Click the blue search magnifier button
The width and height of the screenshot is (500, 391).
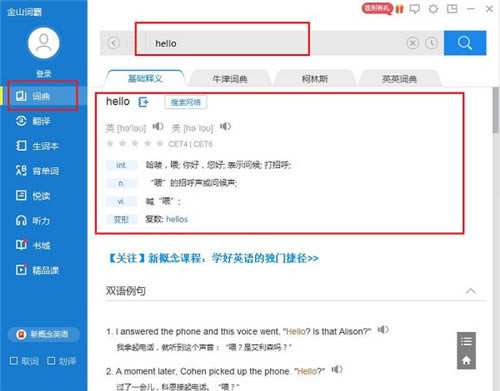coord(465,43)
